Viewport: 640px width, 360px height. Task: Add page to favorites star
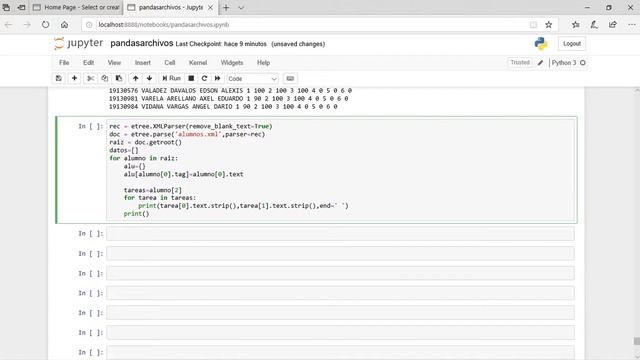tap(549, 25)
